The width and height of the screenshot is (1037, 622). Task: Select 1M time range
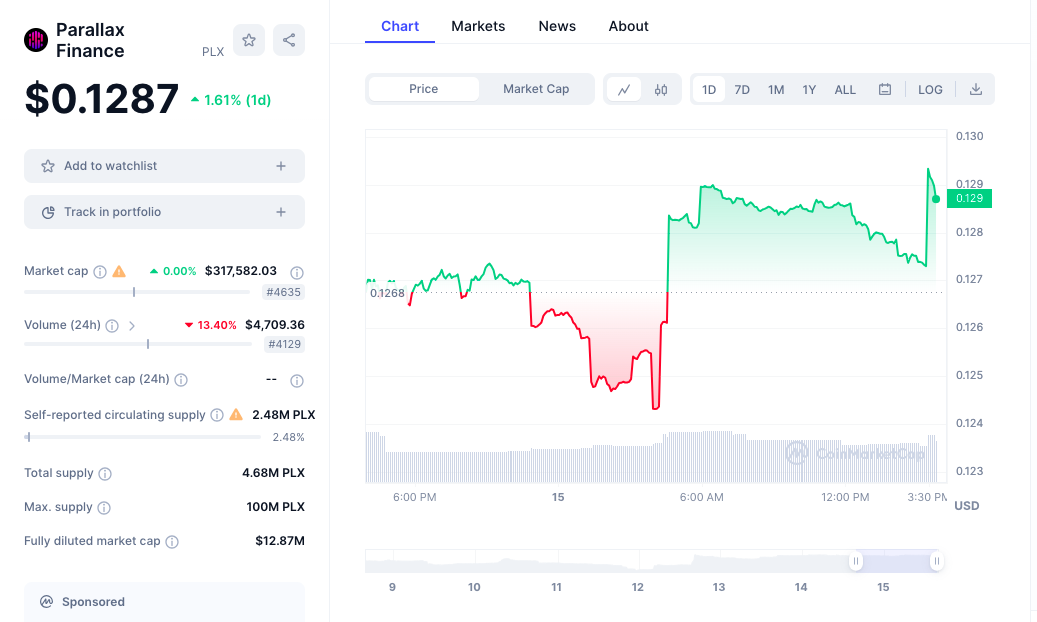pyautogui.click(x=776, y=89)
